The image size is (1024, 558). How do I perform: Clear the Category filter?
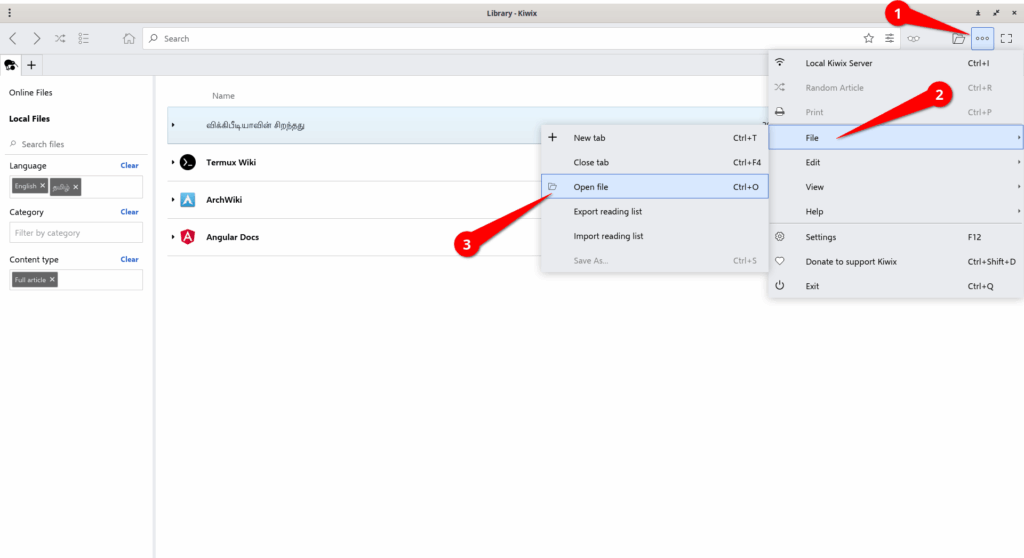pyautogui.click(x=129, y=212)
